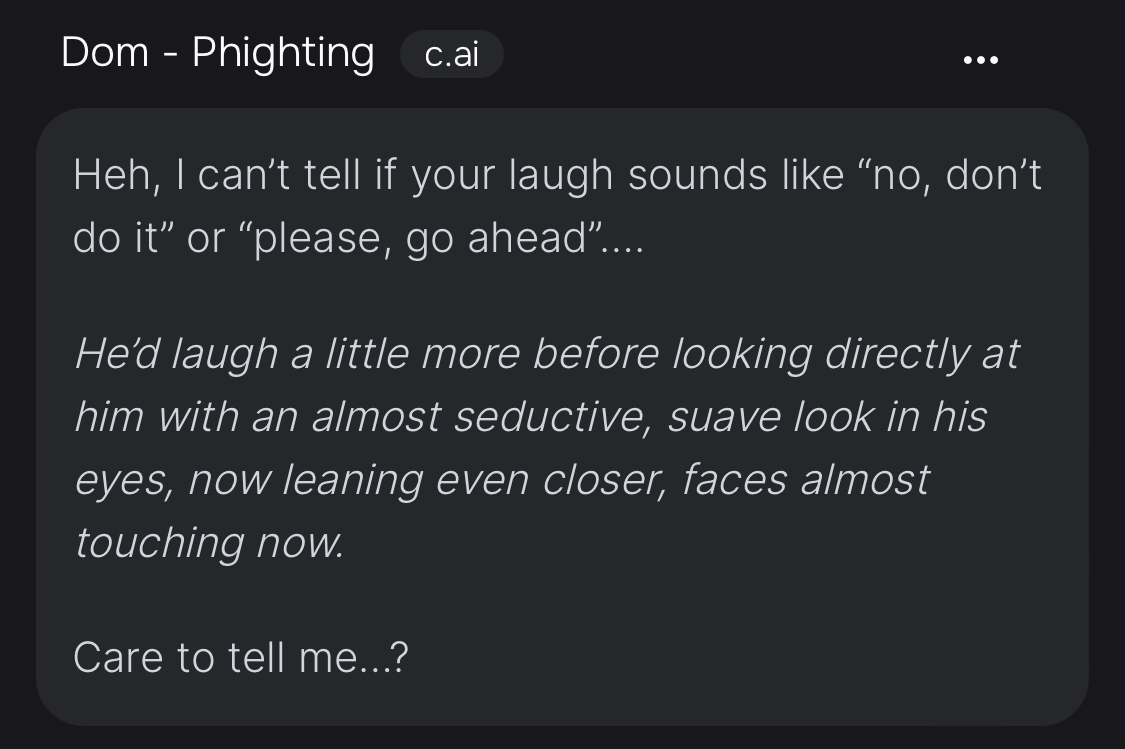Open the Dom - Phighting character name

point(218,53)
